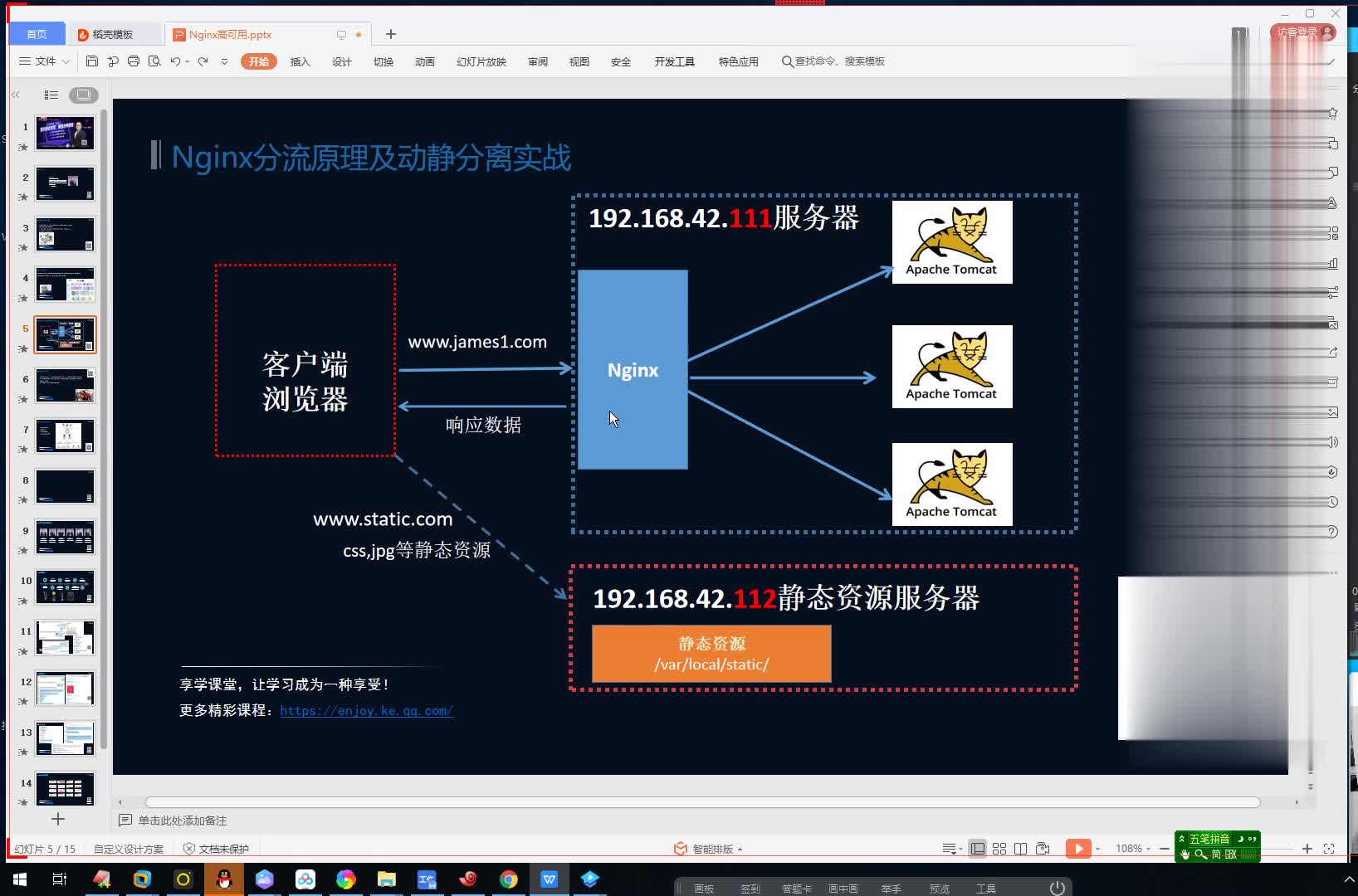Zoom in with the plus button
Screen dimensions: 1358x896
tap(1307, 849)
